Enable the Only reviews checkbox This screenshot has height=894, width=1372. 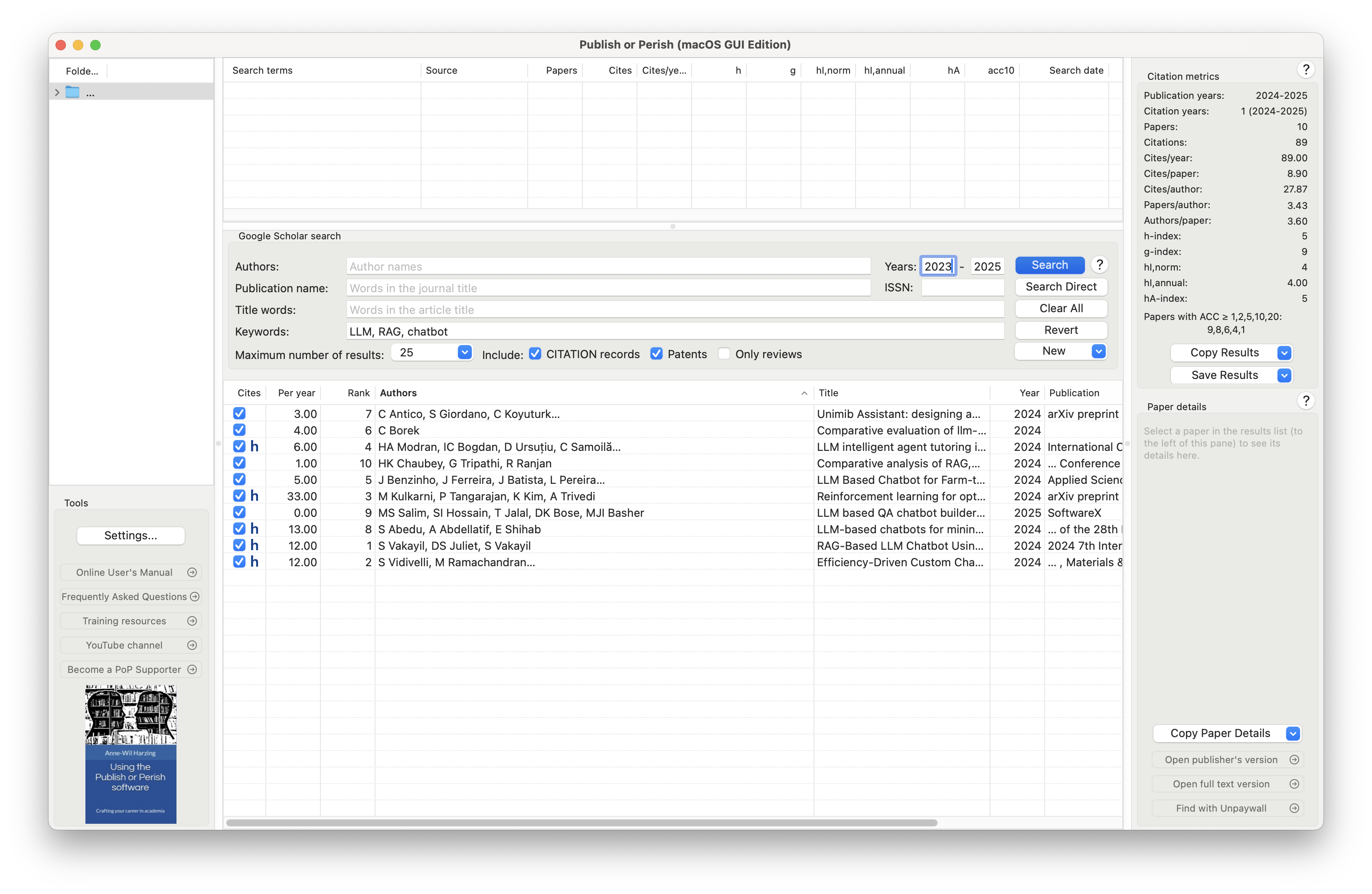click(x=724, y=353)
